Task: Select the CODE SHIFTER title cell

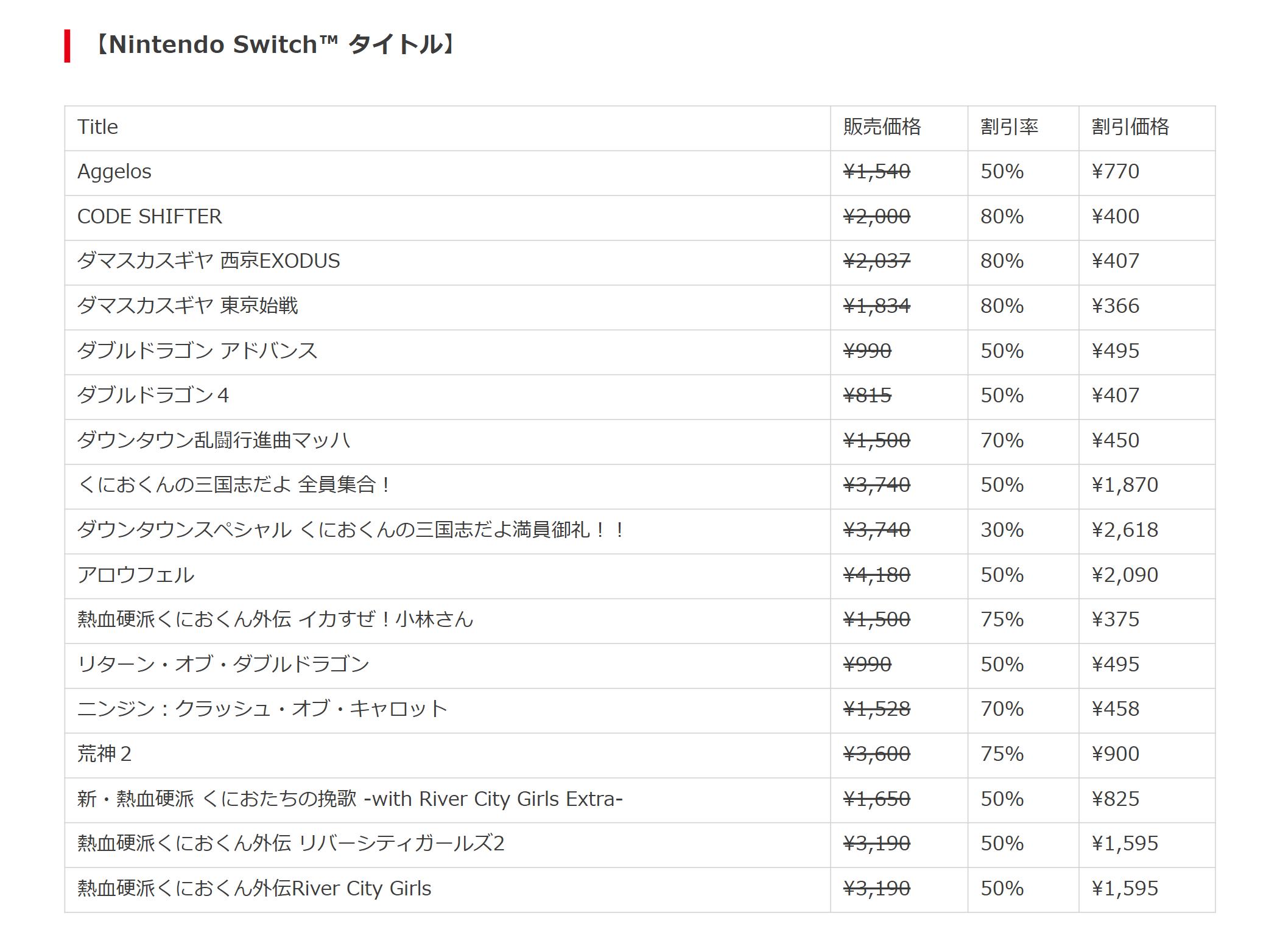Action: click(x=150, y=217)
